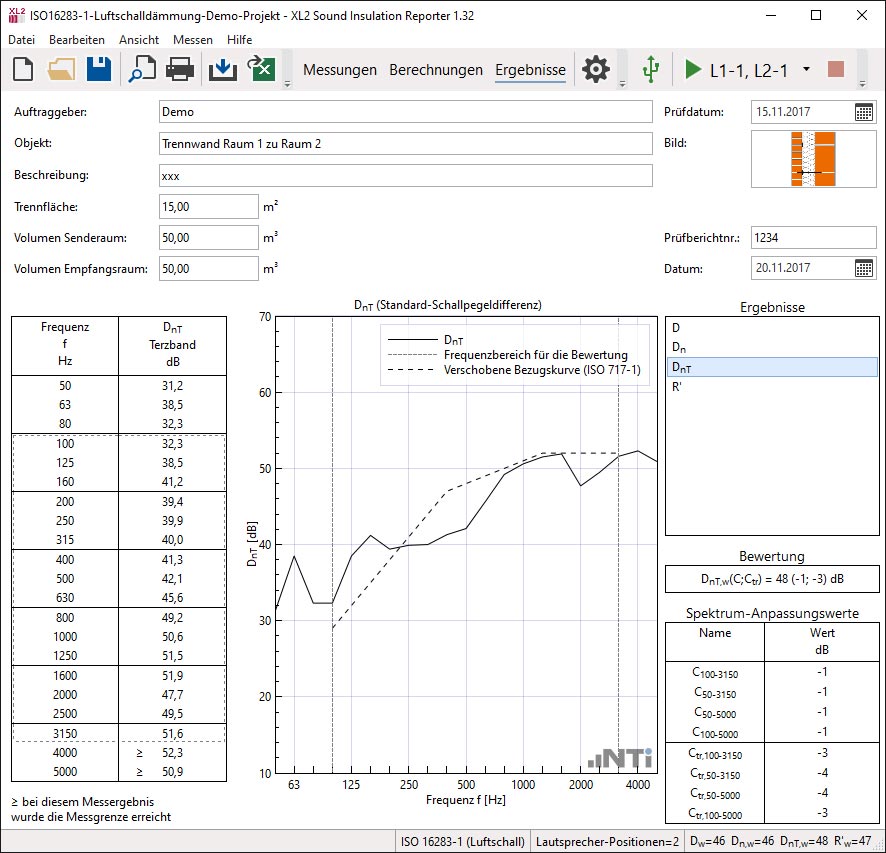
Task: Switch to the Messungen tab
Action: (340, 70)
